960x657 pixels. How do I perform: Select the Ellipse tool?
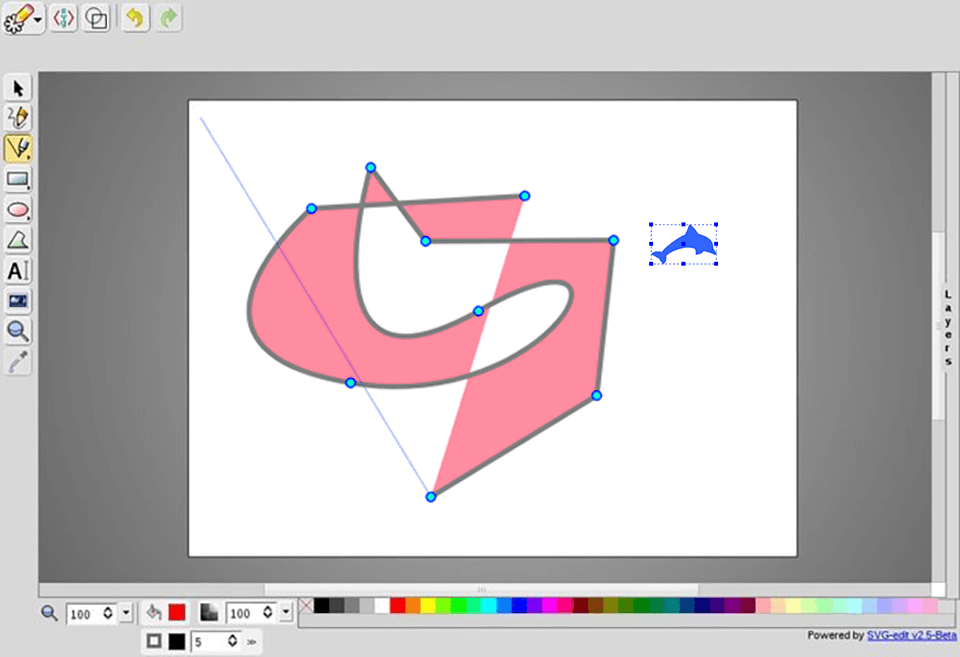17,209
